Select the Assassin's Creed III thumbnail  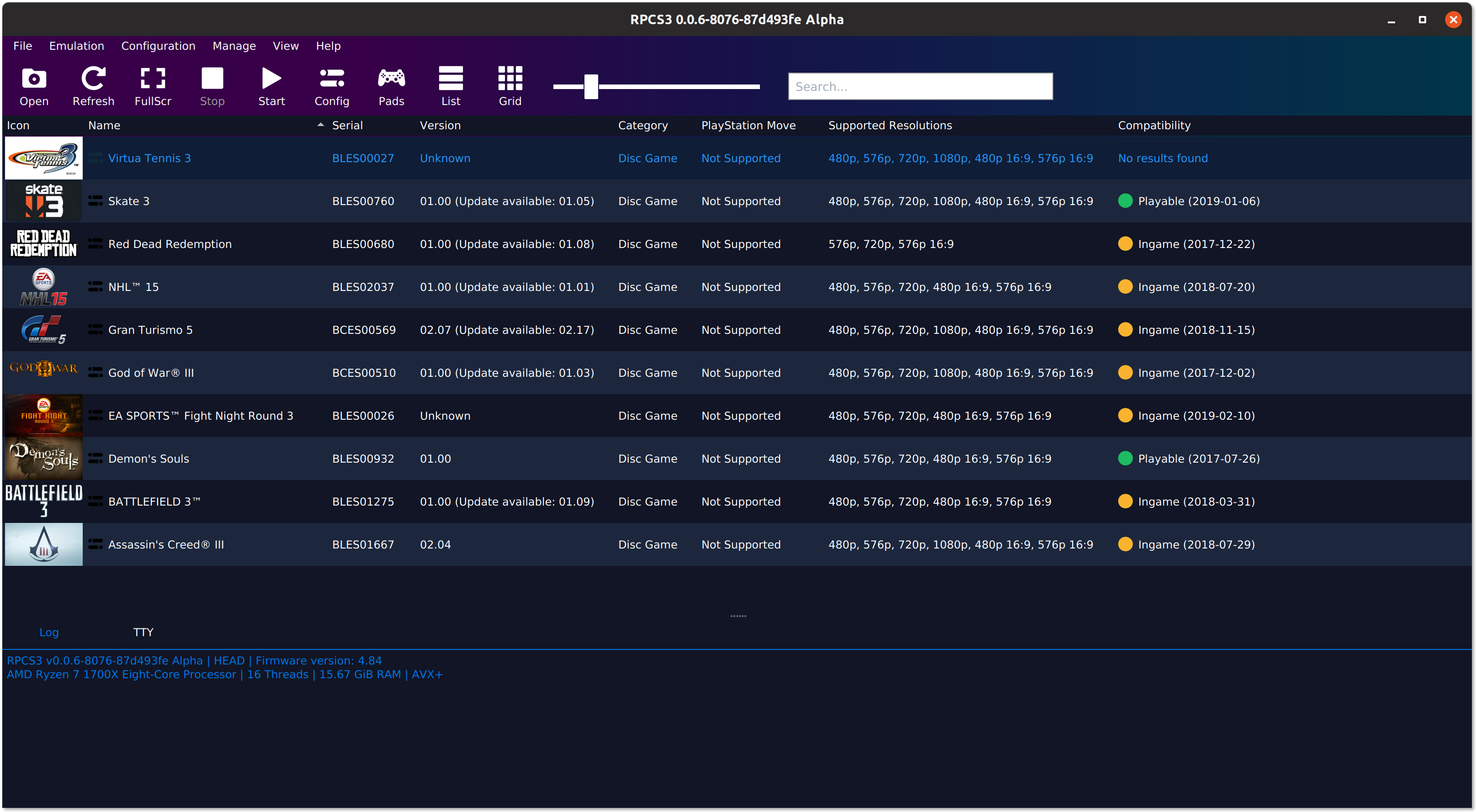[43, 544]
